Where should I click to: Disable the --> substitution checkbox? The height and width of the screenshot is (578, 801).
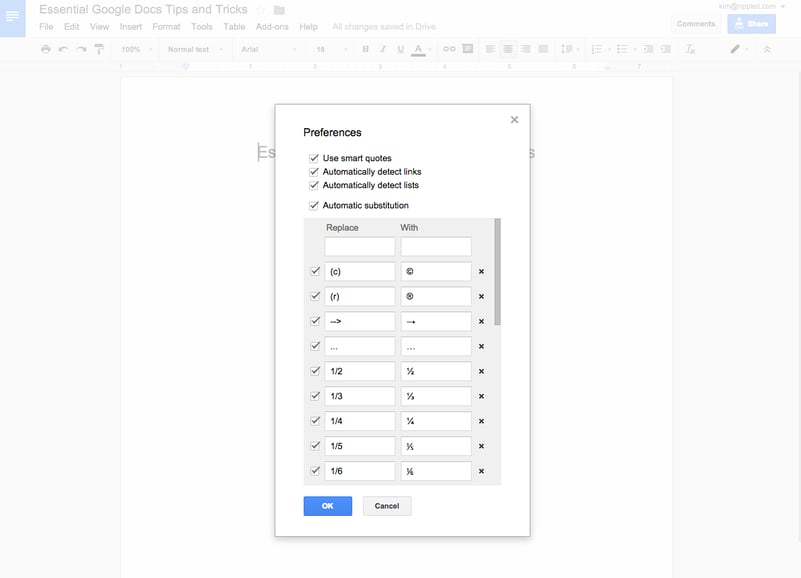pos(315,321)
